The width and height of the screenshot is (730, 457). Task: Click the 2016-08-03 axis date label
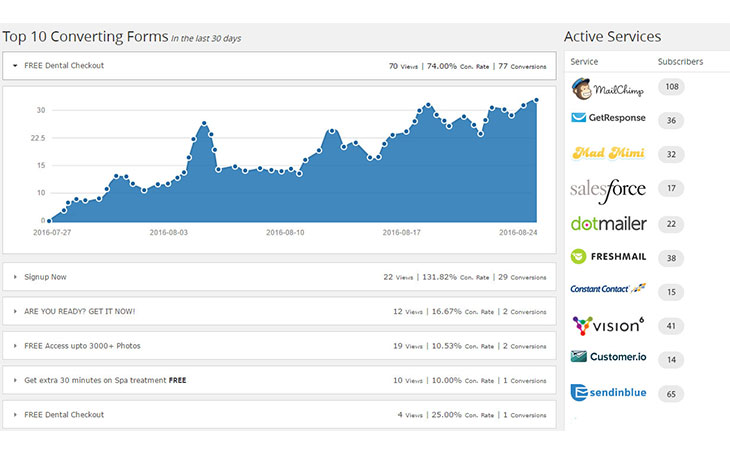[x=169, y=232]
